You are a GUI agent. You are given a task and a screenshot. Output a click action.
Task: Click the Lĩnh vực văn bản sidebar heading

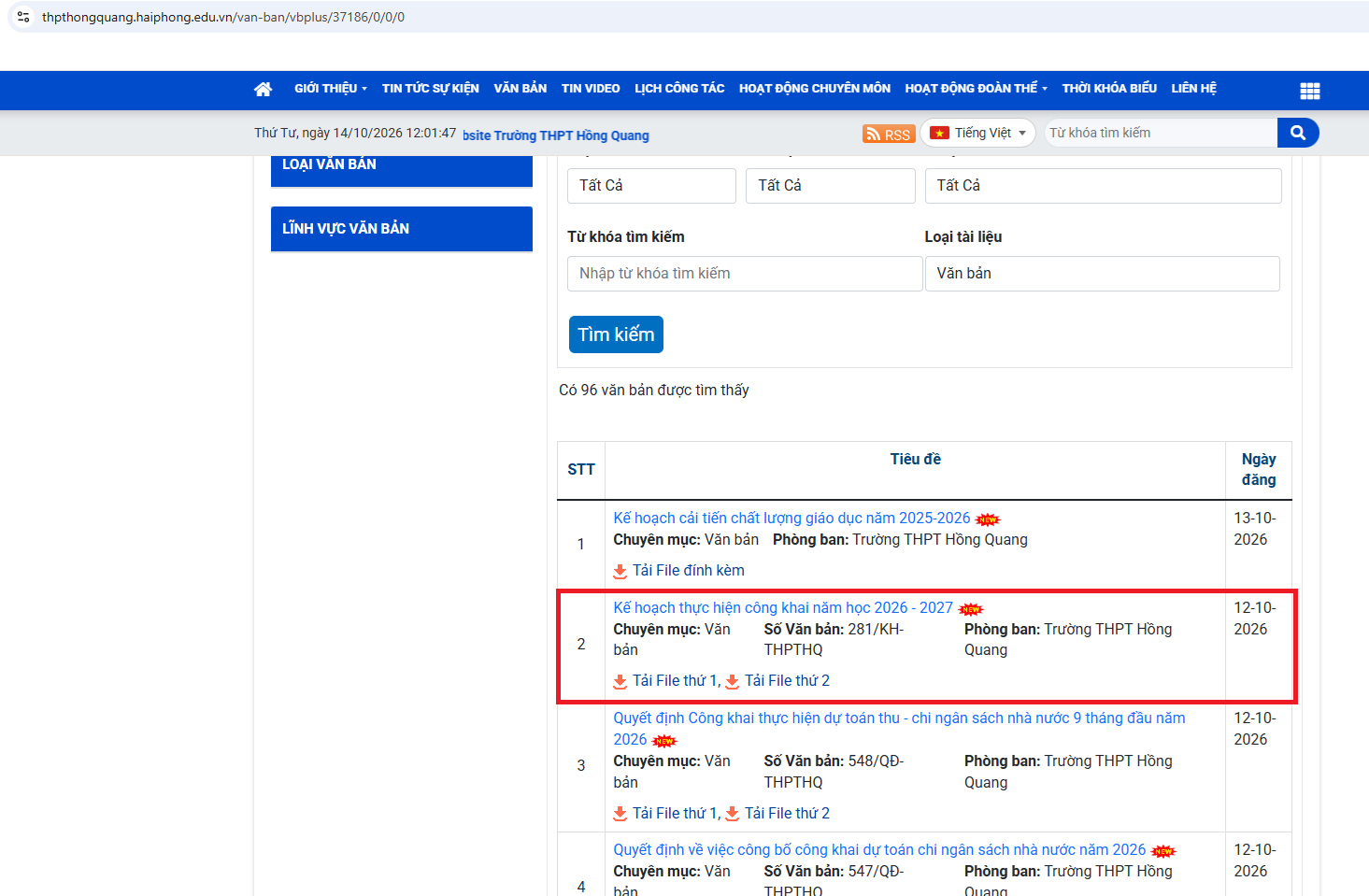402,229
